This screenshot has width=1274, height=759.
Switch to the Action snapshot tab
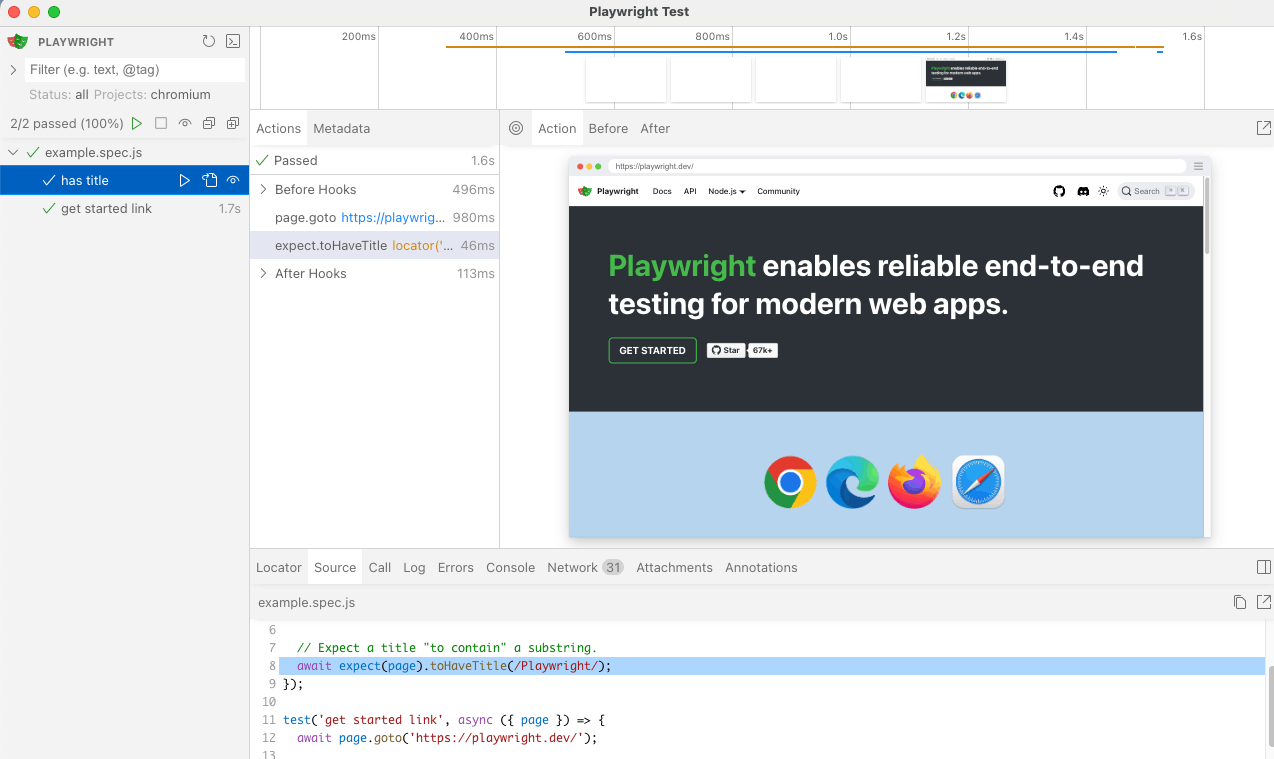(557, 129)
